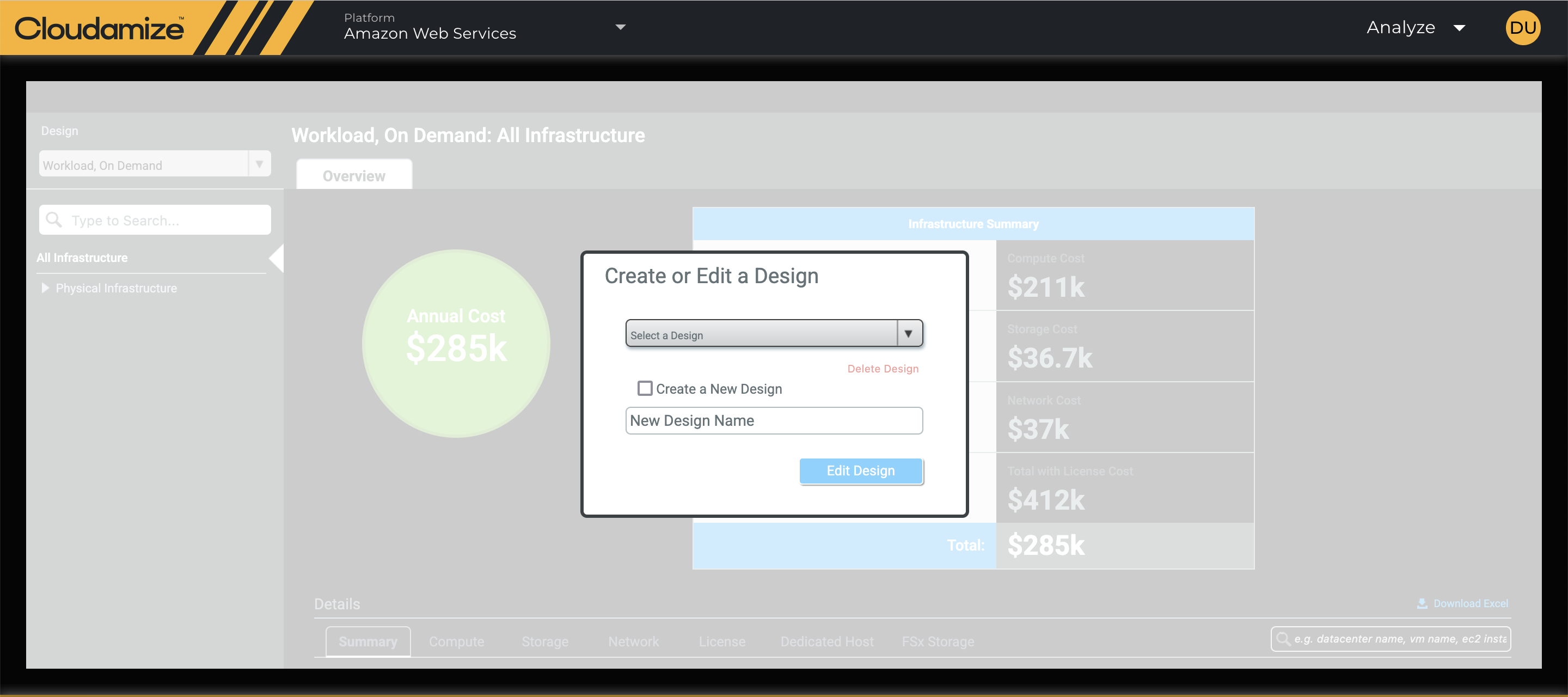This screenshot has height=697, width=1568.
Task: Click the Cloudamize logo
Action: pos(99,28)
